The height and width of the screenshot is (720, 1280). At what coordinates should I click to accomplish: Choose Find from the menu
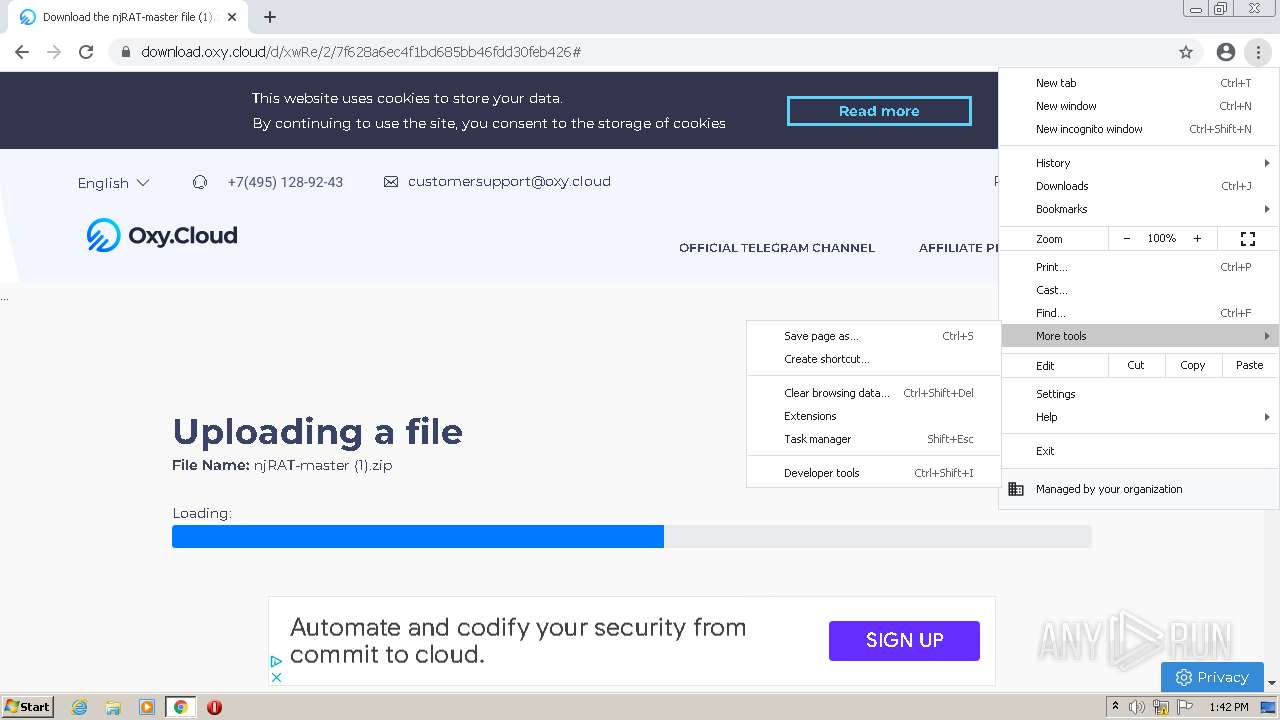(1140, 313)
